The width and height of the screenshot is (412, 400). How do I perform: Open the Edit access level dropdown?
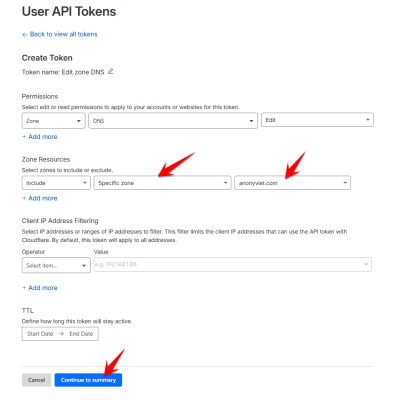(317, 120)
